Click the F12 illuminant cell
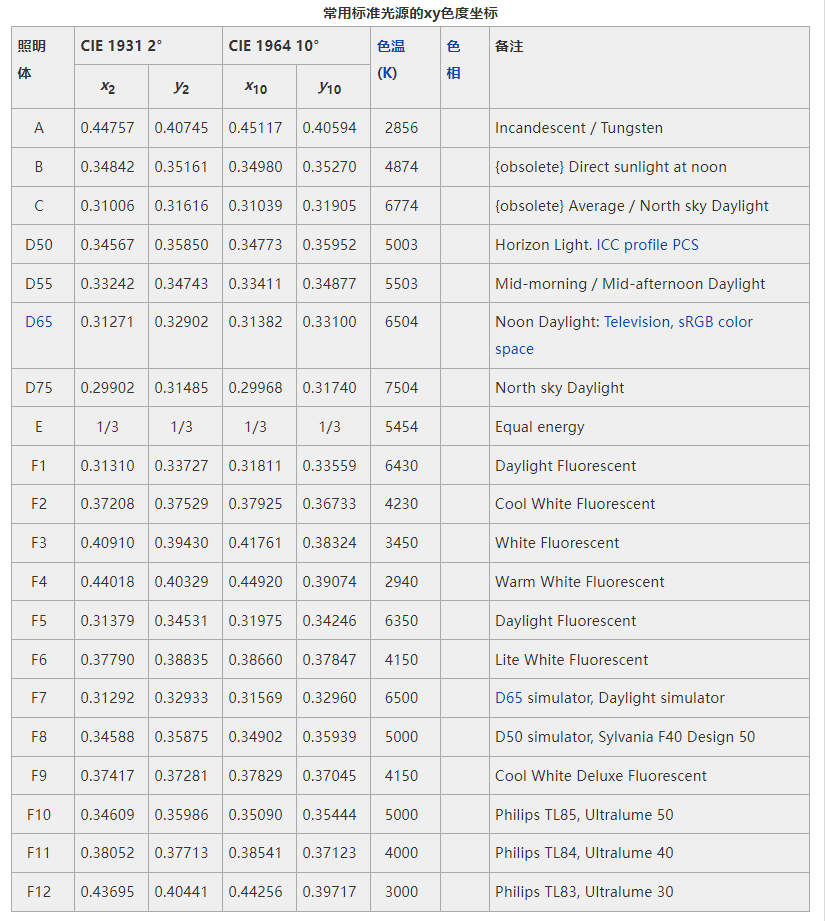Screen dimensions: 826x921 coord(39,892)
